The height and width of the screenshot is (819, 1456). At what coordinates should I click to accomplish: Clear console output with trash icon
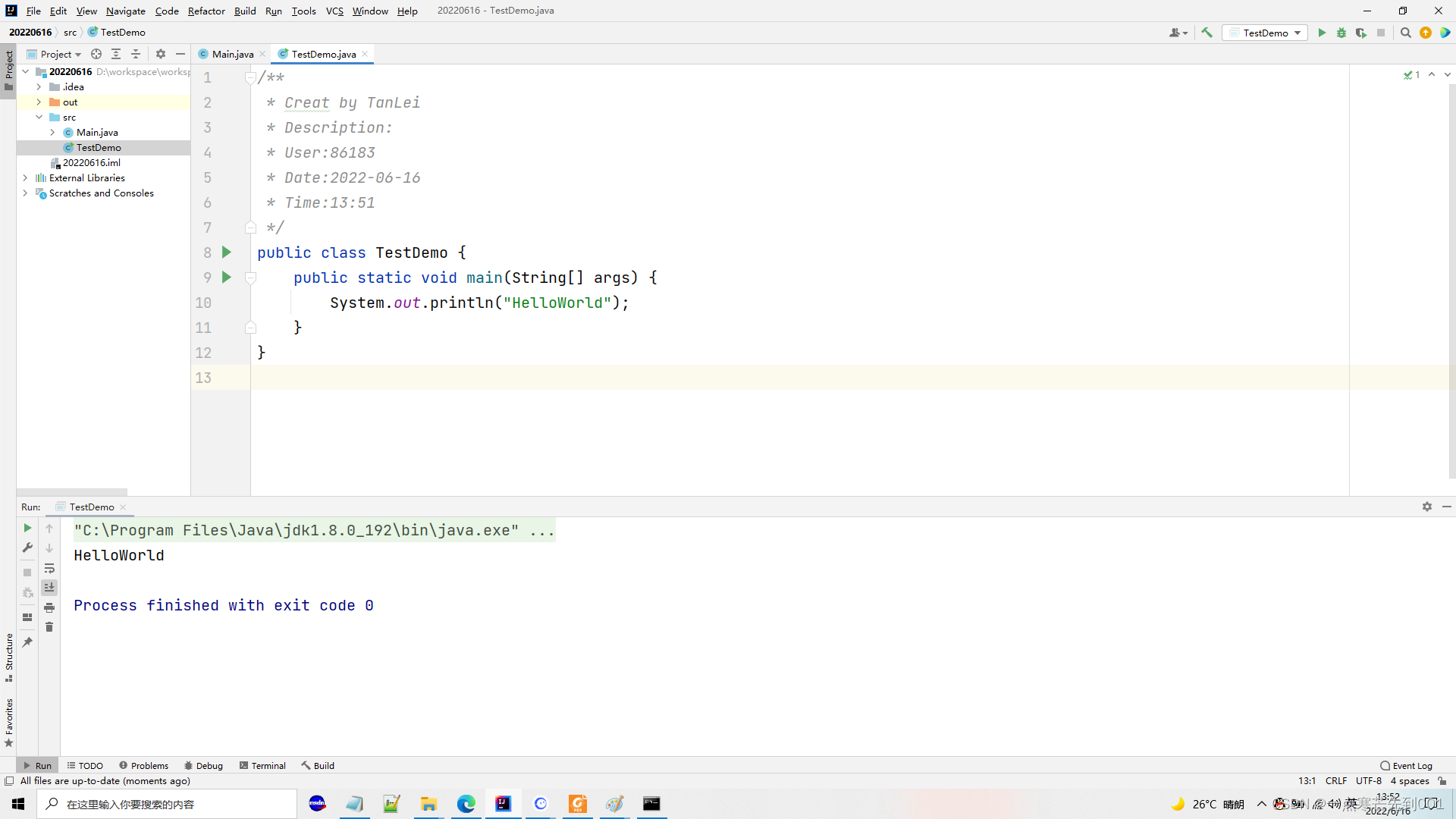tap(49, 627)
